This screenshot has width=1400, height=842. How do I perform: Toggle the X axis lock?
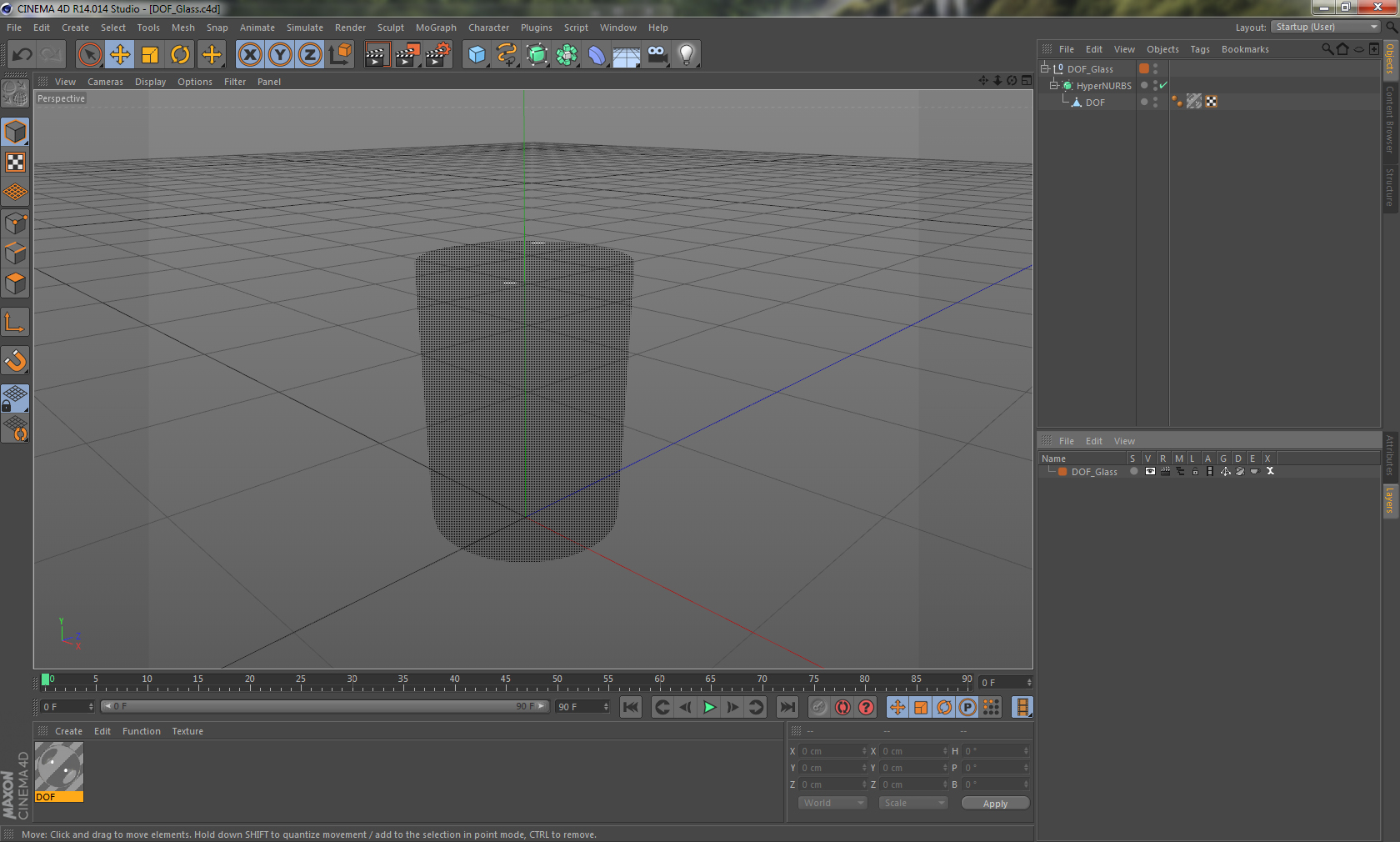[249, 55]
